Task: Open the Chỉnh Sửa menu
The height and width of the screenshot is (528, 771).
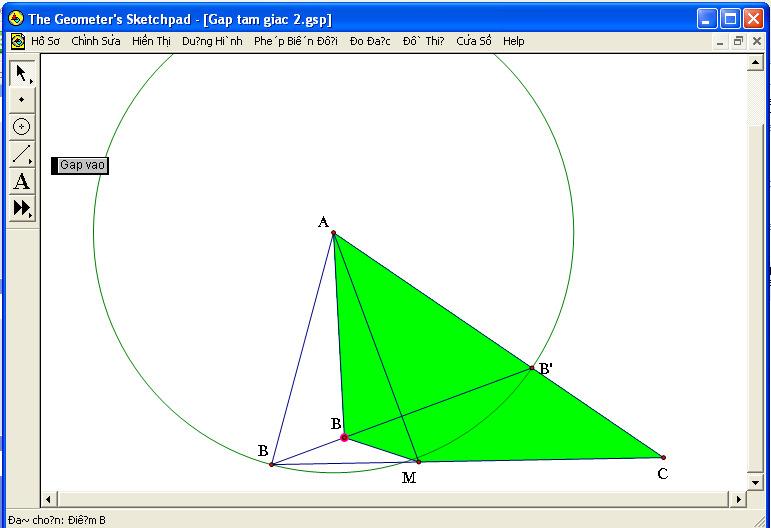Action: [96, 41]
